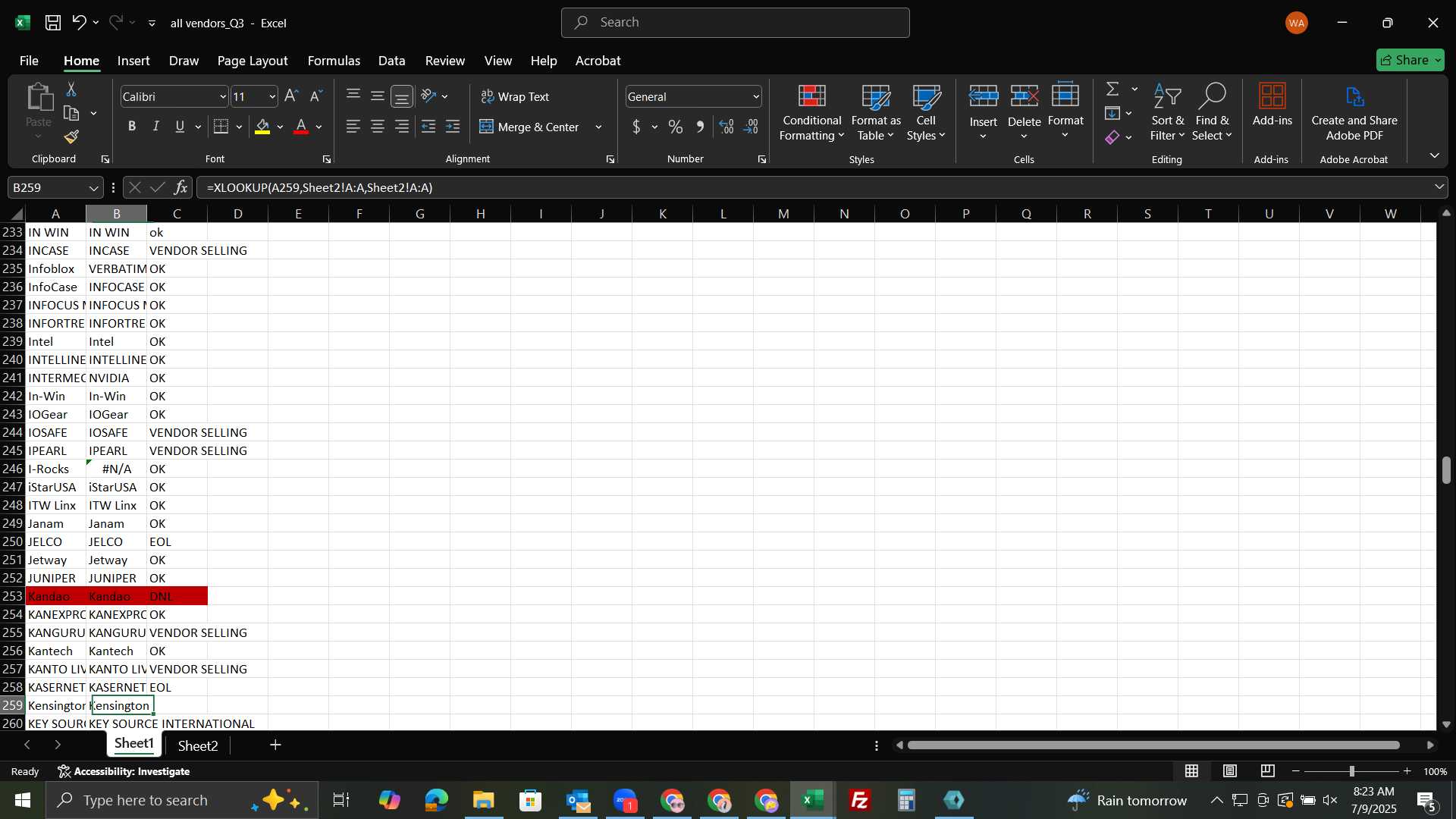The width and height of the screenshot is (1456, 819).
Task: Open Find & Select dropdown
Action: point(1211,112)
